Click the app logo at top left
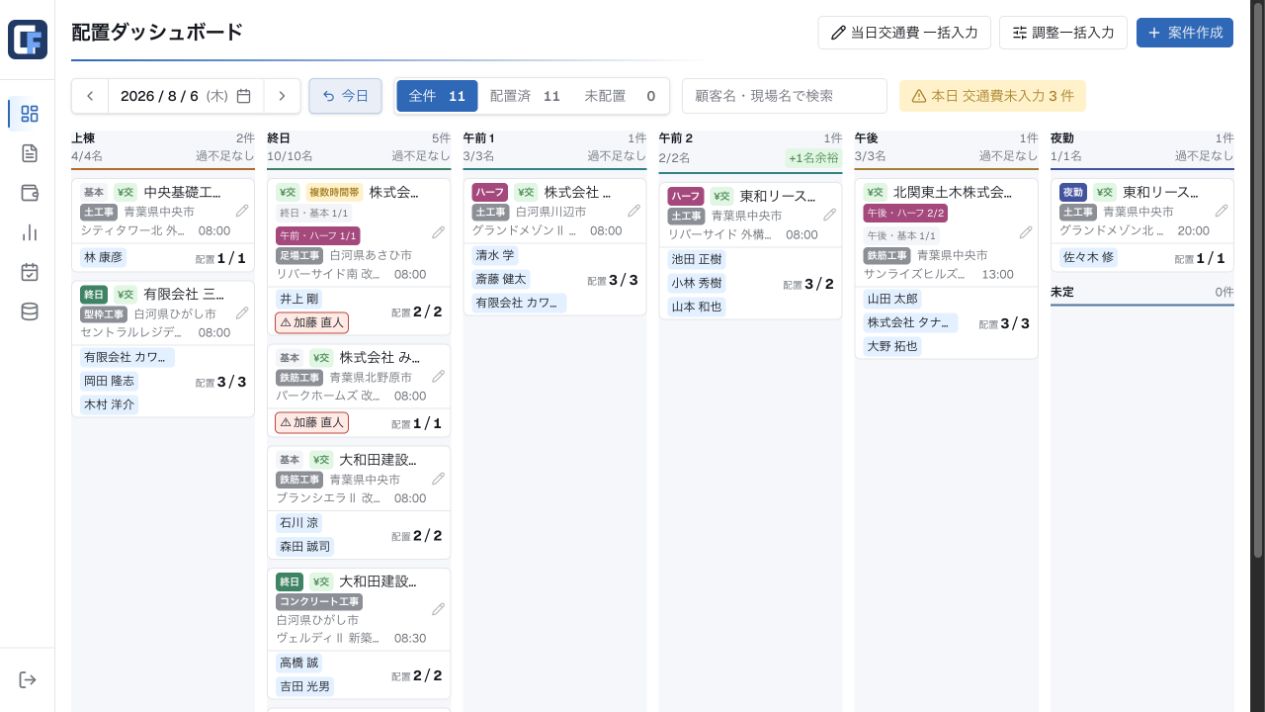The image size is (1265, 712). (x=27, y=40)
